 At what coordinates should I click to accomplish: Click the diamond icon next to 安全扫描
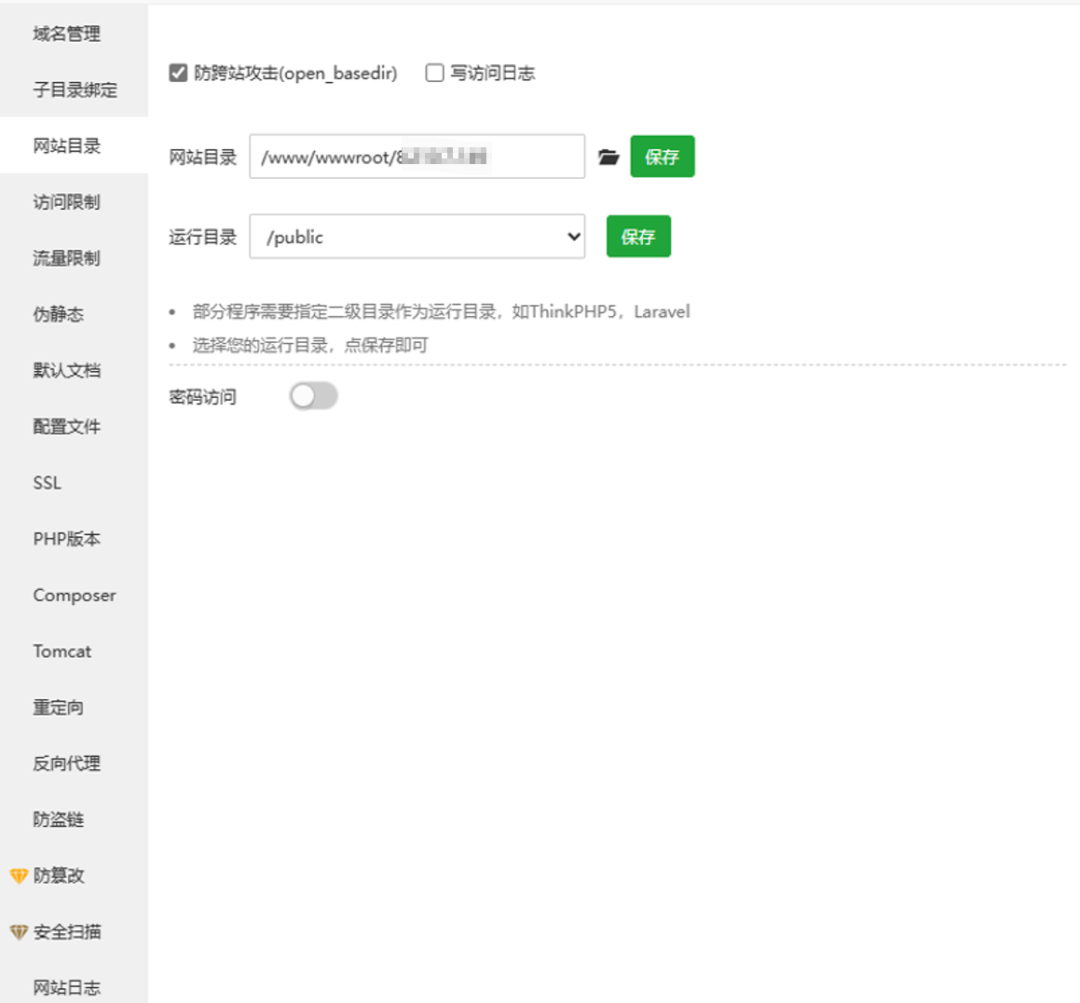[18, 932]
